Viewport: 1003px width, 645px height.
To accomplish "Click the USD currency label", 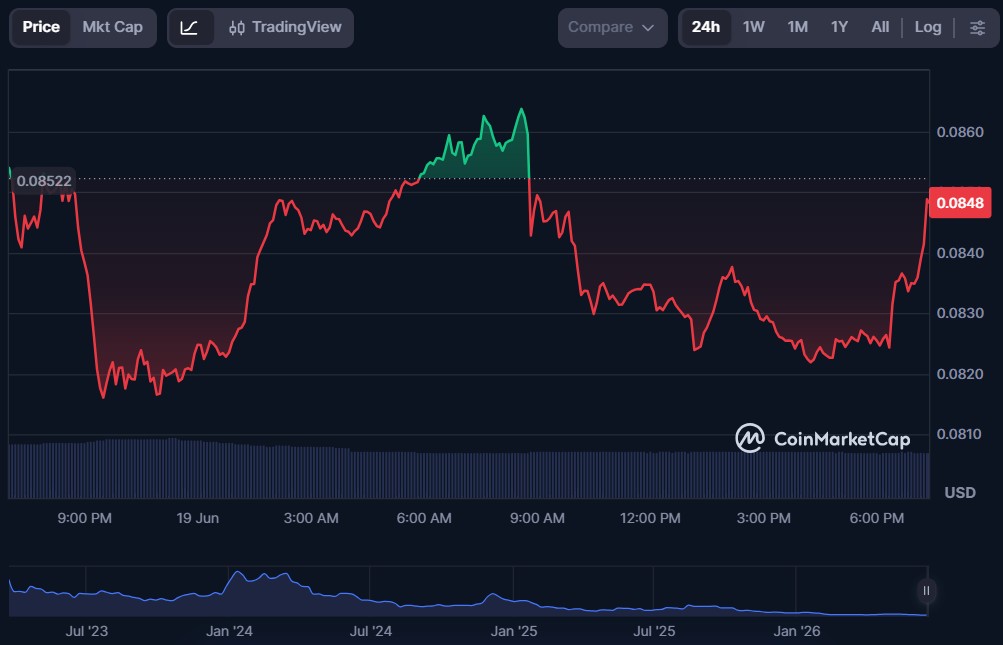I will [960, 493].
